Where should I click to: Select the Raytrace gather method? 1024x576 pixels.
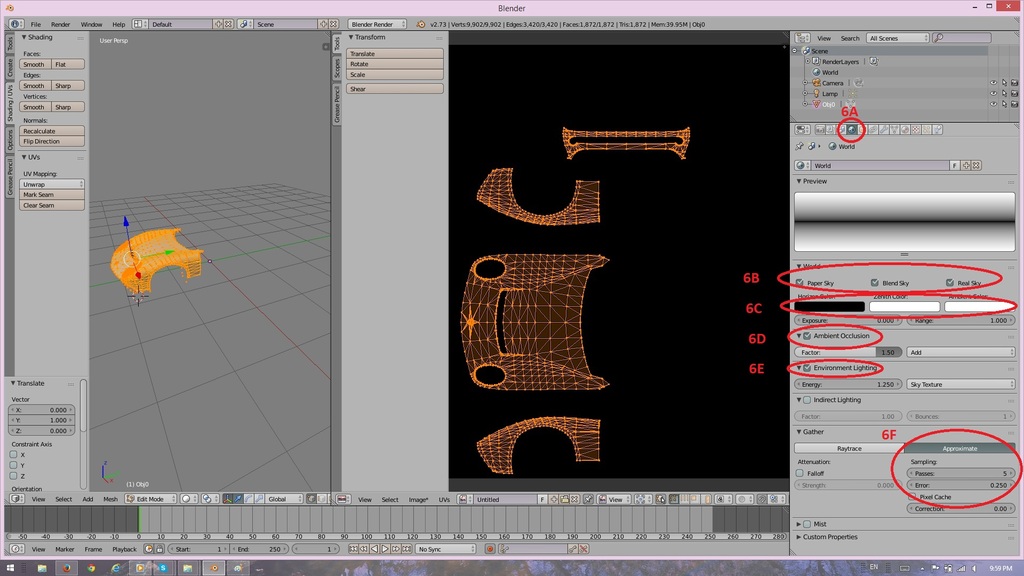849,448
